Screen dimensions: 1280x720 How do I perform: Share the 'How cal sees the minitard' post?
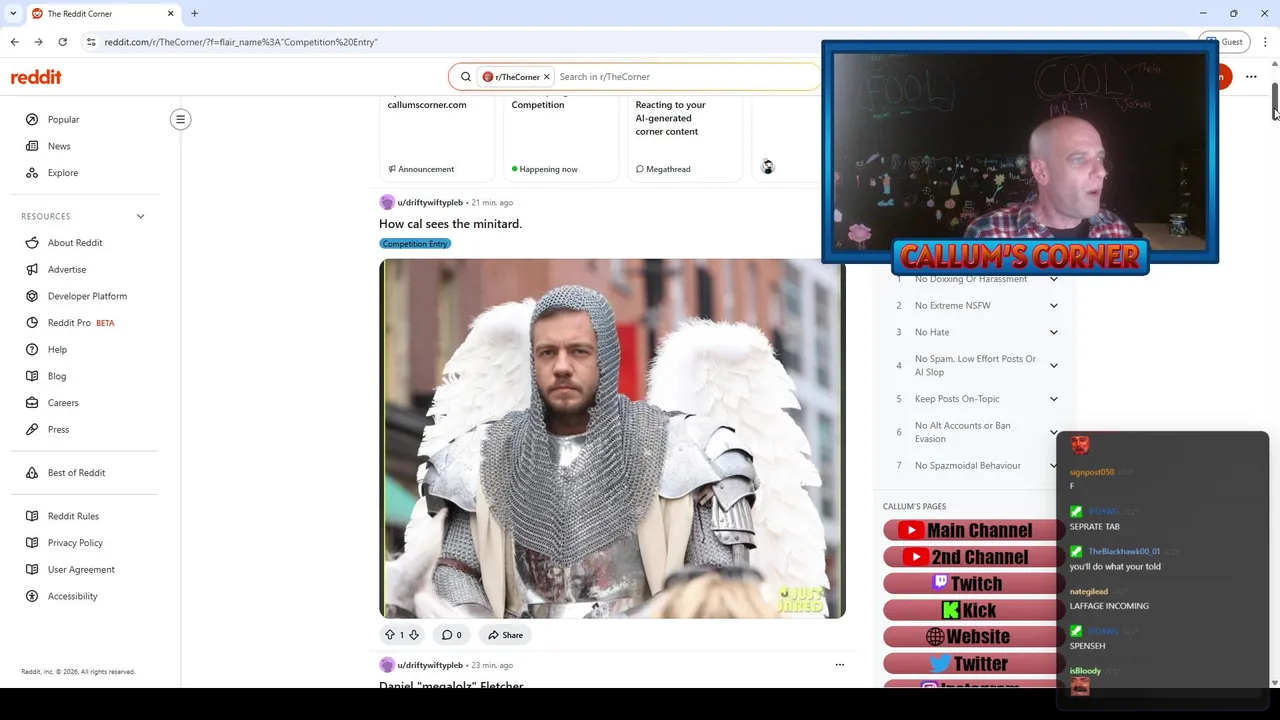tap(505, 635)
